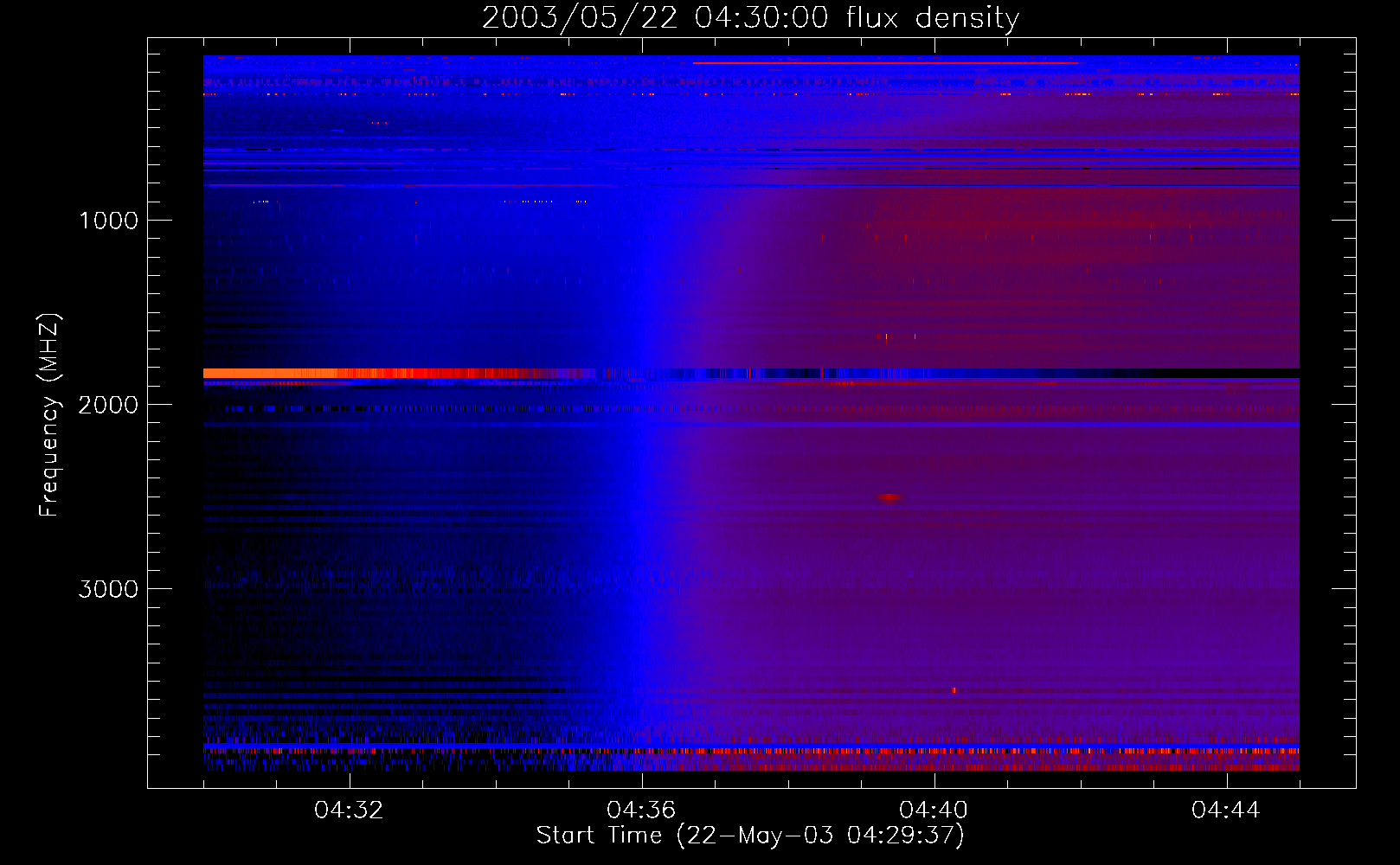Screen dimensions: 1400x865
Task: Click the 04:36 time tick label
Action: pos(641,811)
